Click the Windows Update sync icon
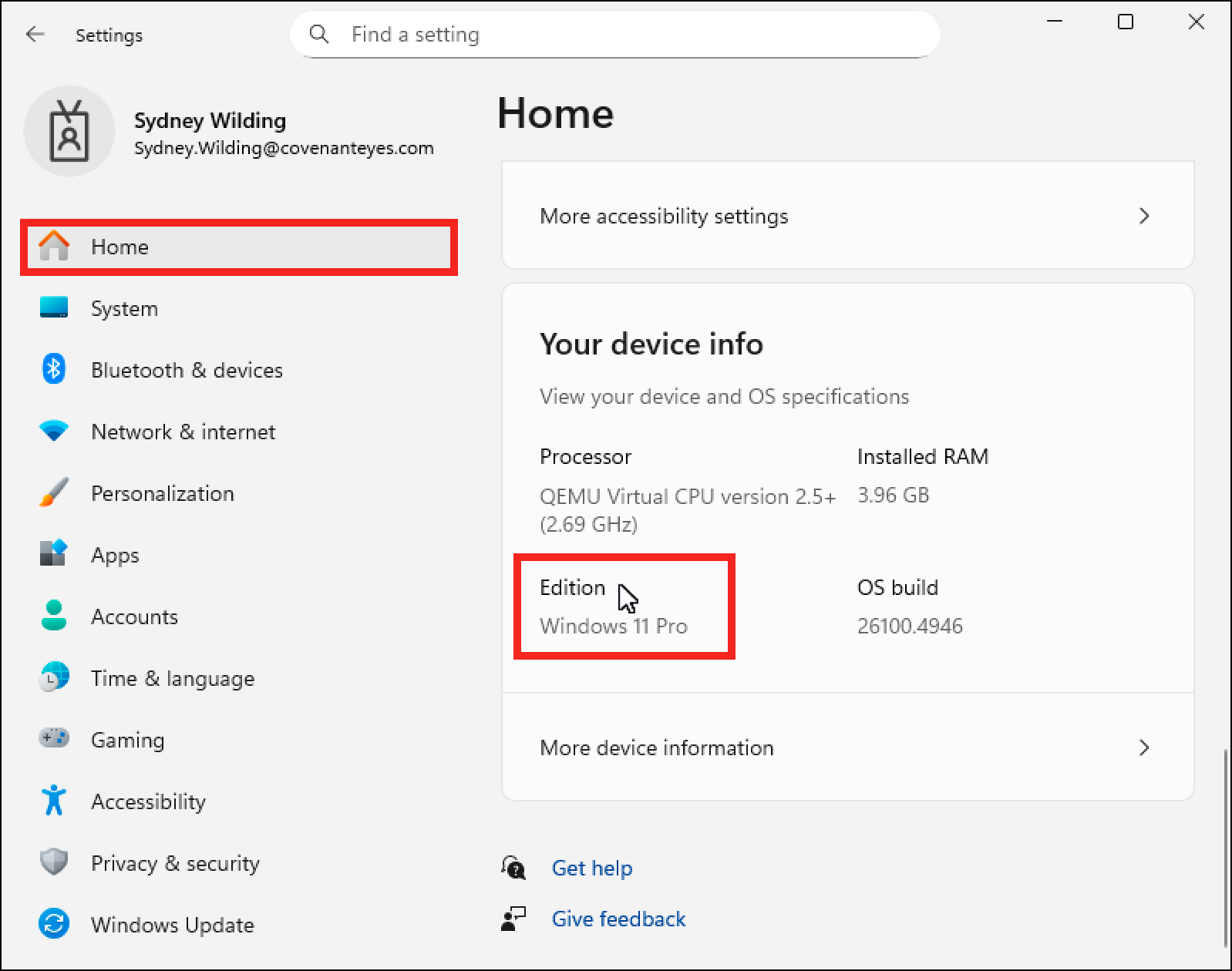This screenshot has width=1232, height=971. coord(53,925)
